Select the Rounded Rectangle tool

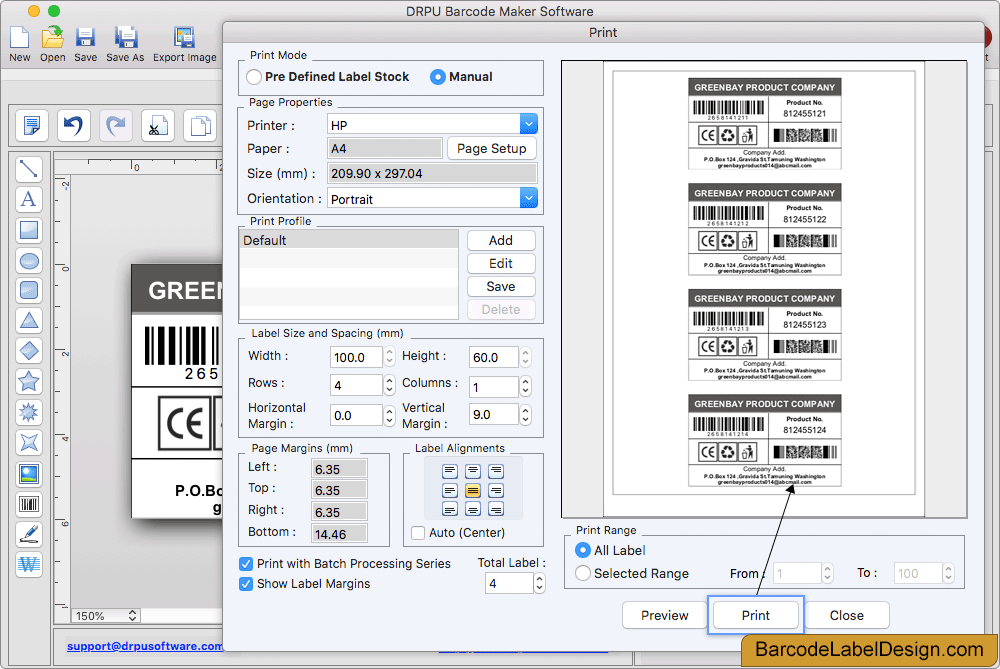click(x=29, y=291)
